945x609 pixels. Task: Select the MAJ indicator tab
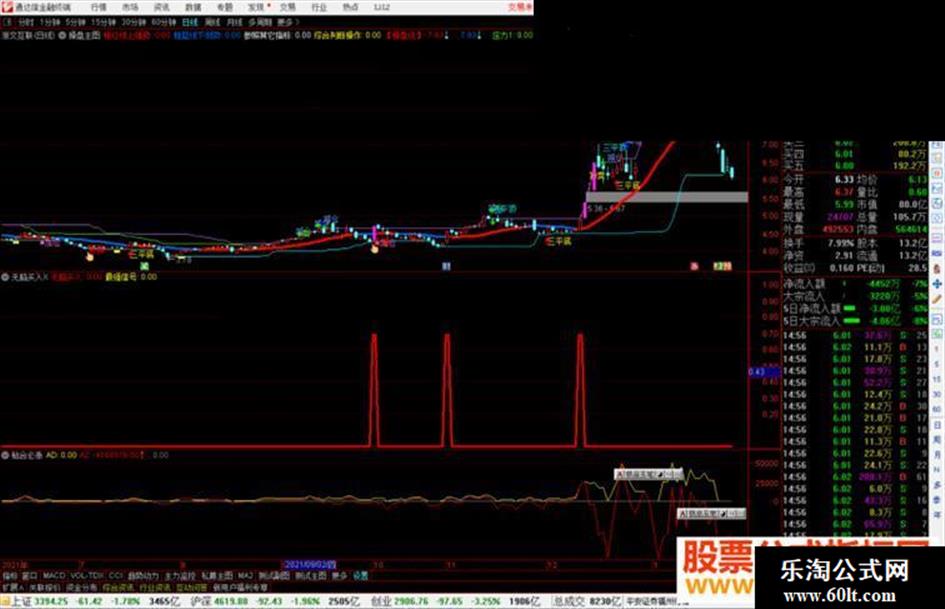(x=245, y=576)
